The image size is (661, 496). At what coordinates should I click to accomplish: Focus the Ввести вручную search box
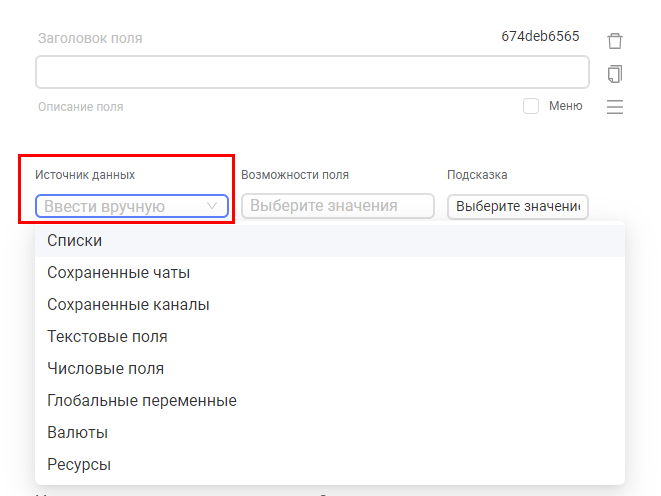(120, 206)
